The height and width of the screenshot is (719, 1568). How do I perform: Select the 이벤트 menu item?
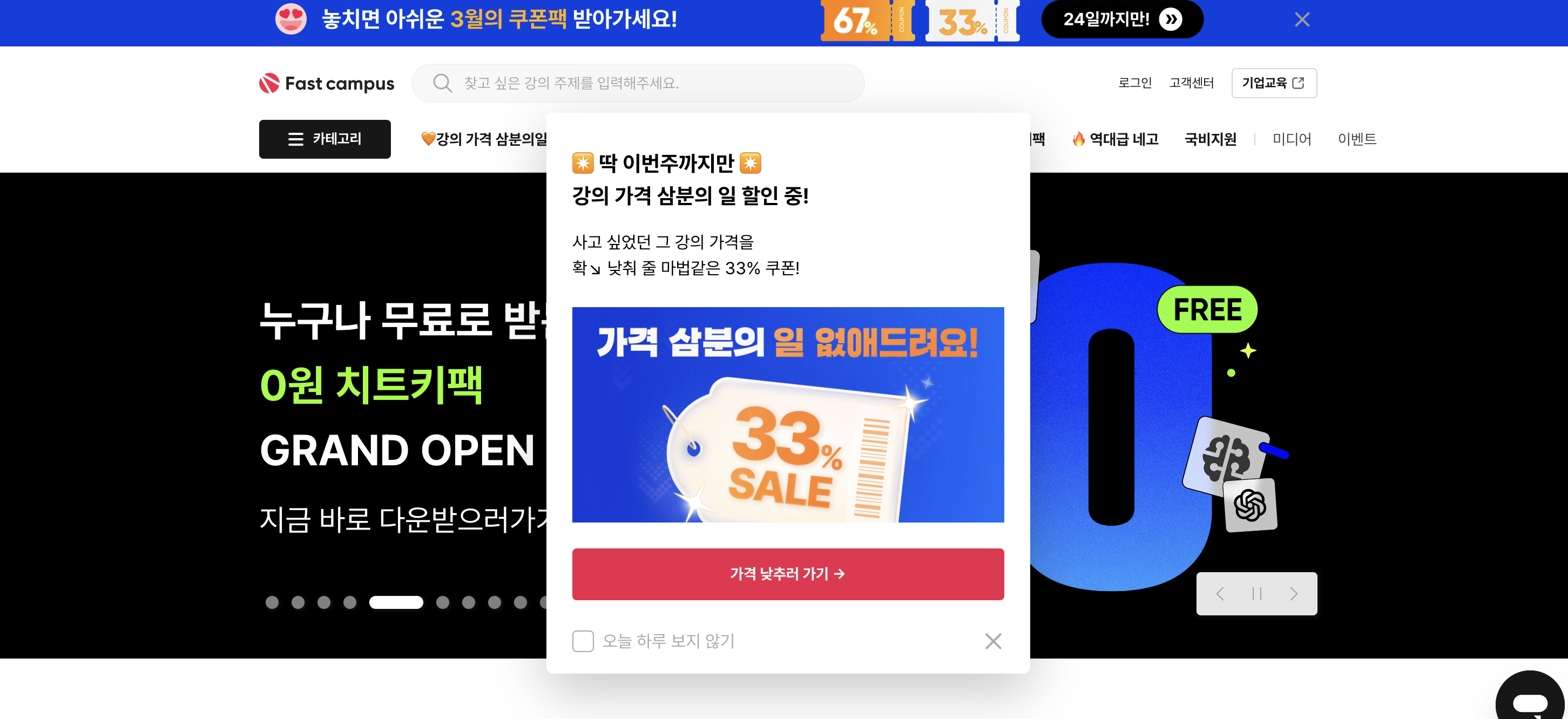1357,139
